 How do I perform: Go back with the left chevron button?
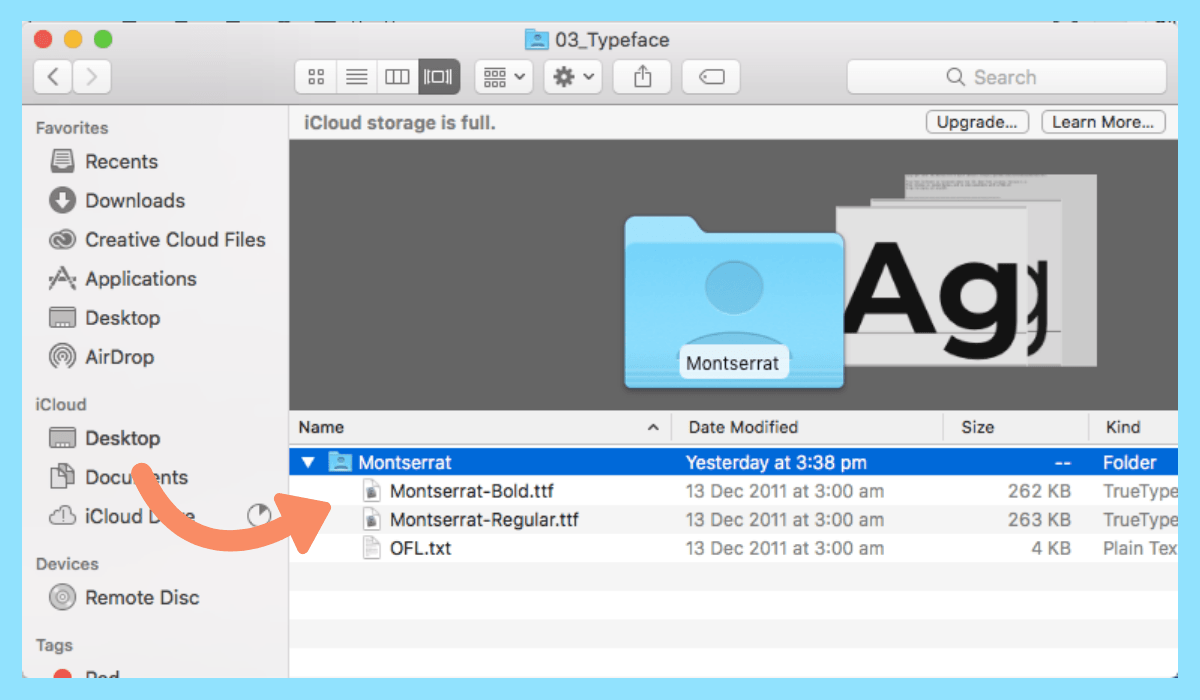[x=53, y=77]
